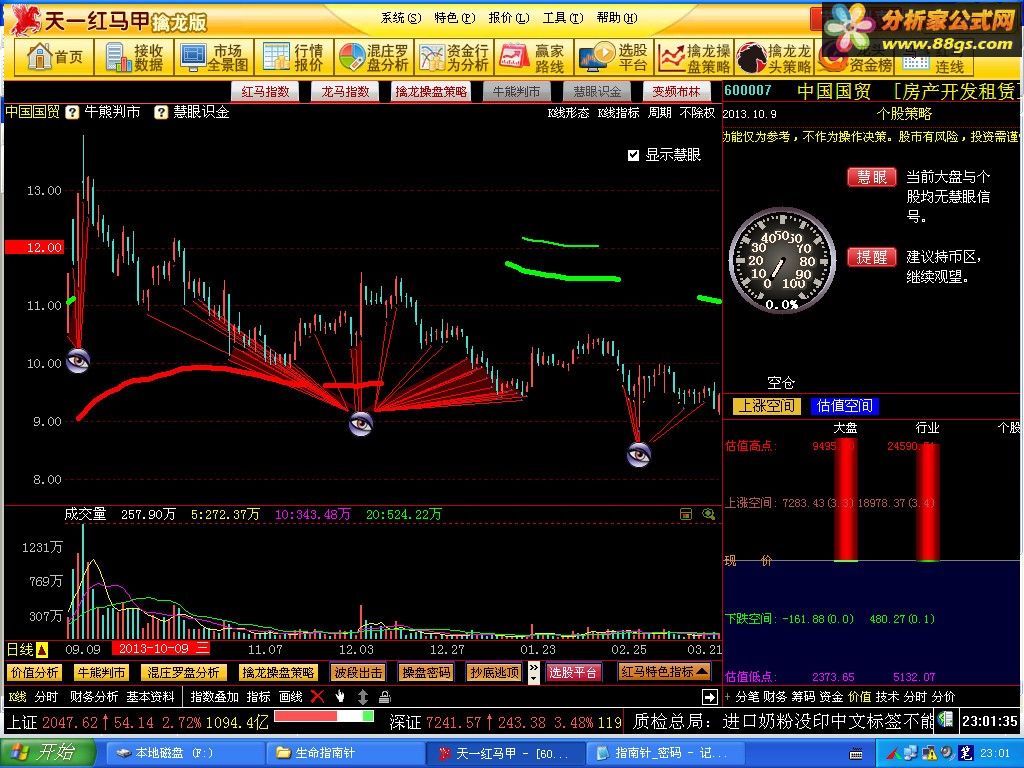Click the 空仓 position gauge dial
The image size is (1024, 768).
tap(782, 261)
